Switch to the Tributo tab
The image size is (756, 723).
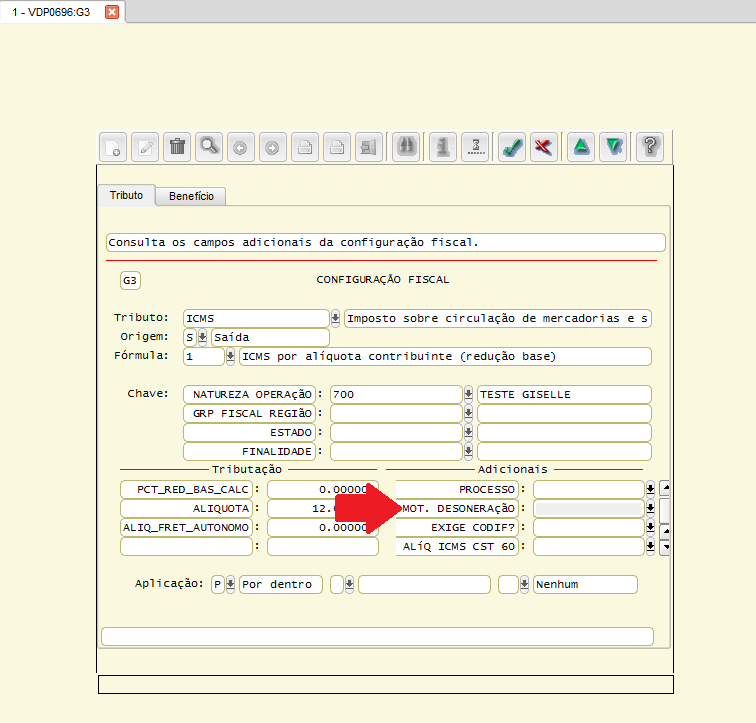126,195
